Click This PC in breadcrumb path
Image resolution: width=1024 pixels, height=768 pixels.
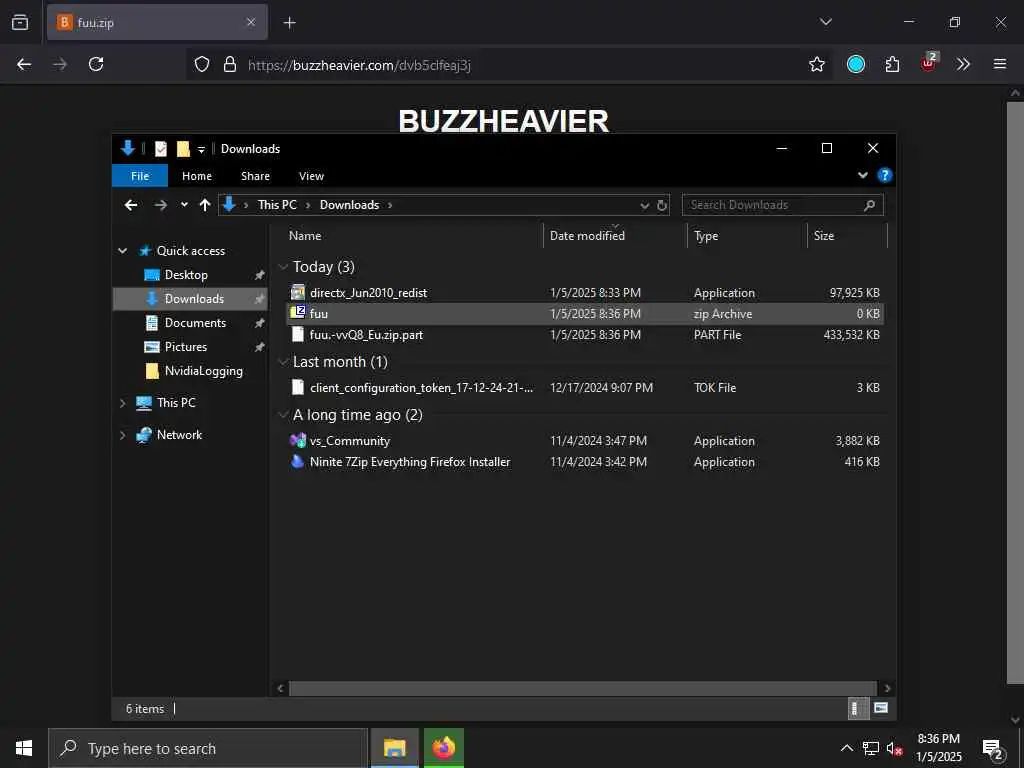tap(277, 204)
